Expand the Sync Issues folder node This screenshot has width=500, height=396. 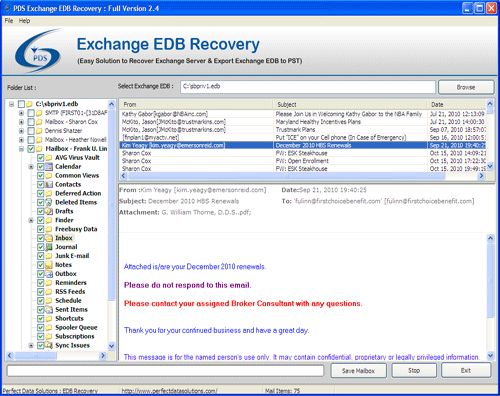tap(31, 346)
